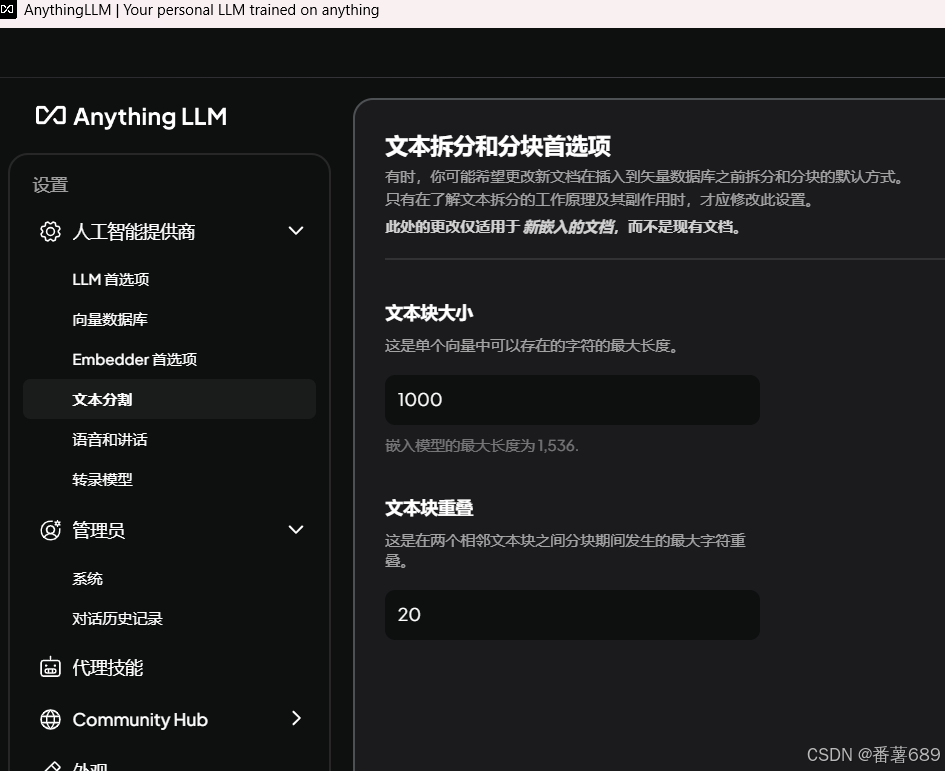Click the AI providers gear icon
945x771 pixels.
[51, 231]
